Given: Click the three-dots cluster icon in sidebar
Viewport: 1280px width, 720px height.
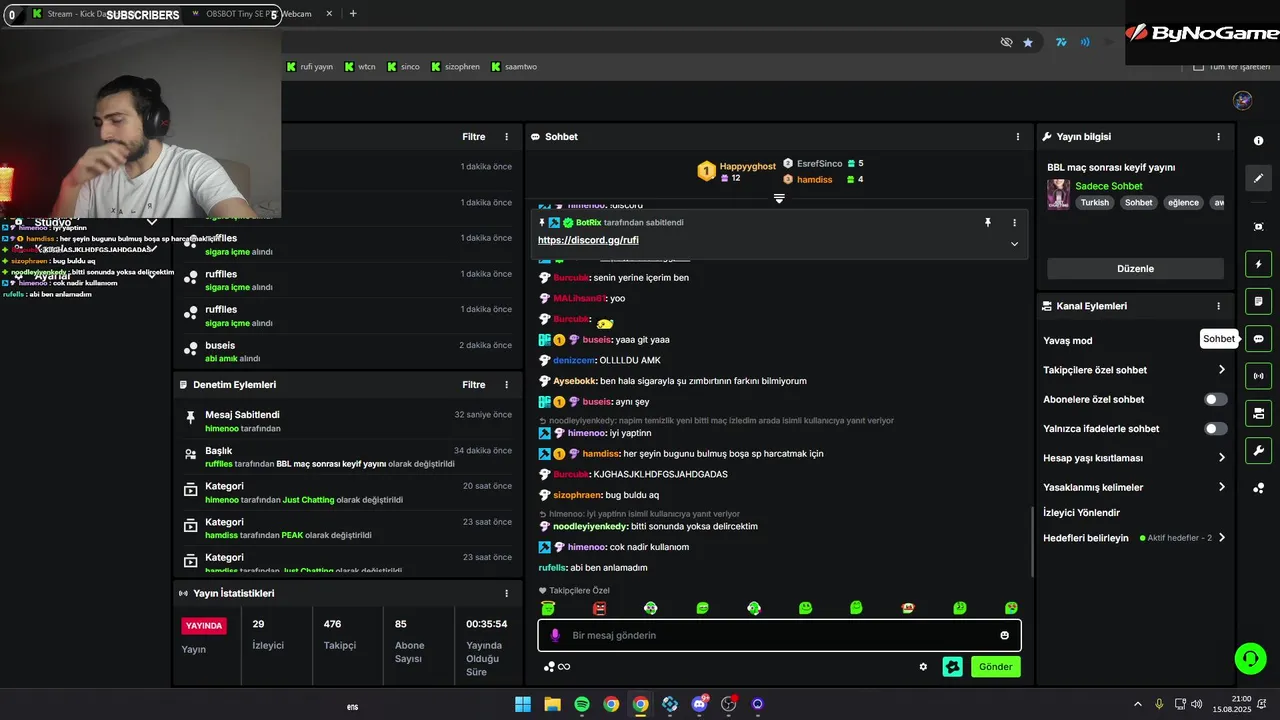Looking at the screenshot, I should pos(1258,488).
